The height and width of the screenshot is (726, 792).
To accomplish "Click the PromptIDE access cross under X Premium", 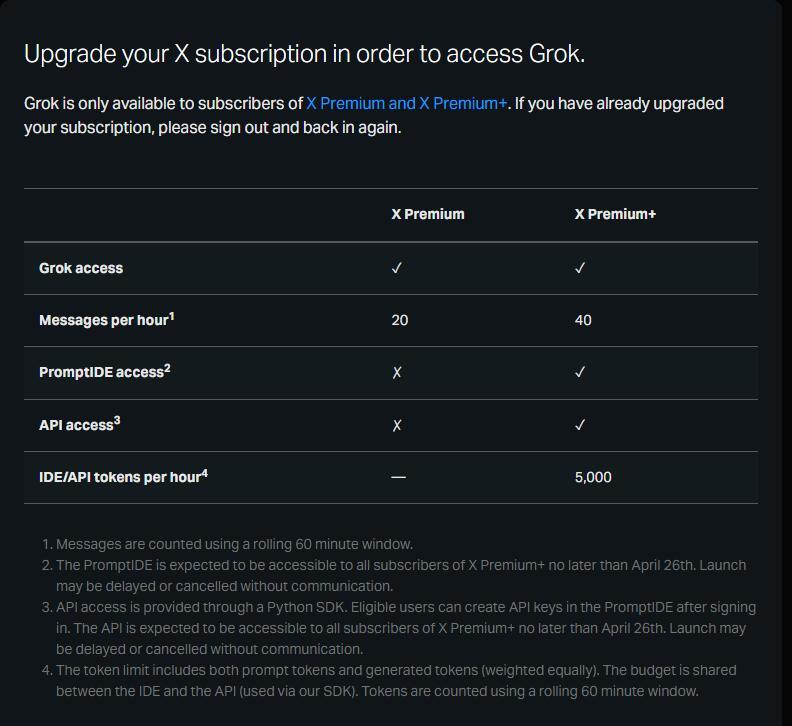I will [x=397, y=372].
